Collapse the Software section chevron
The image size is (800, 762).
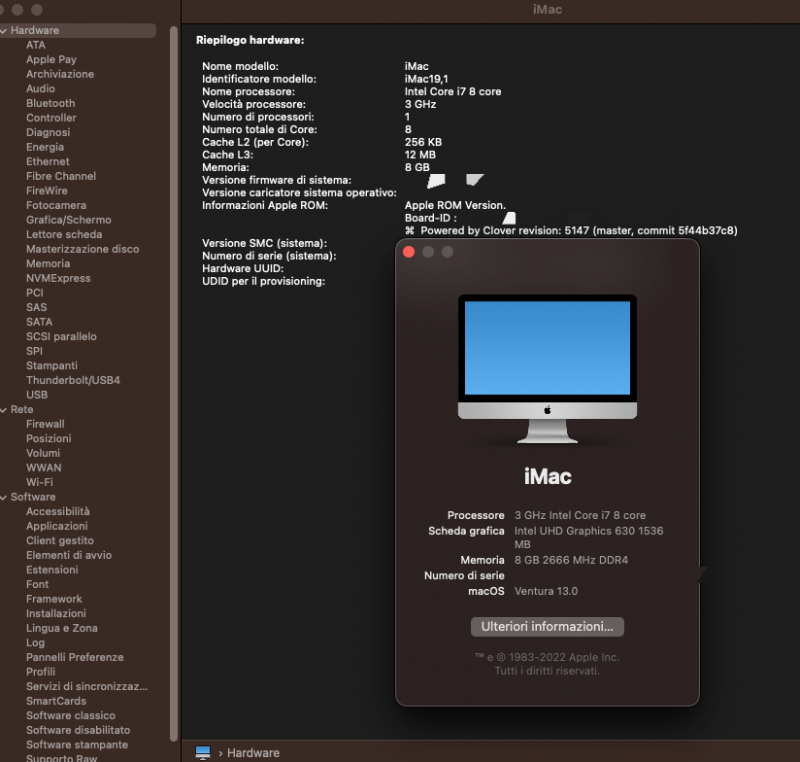(4, 497)
